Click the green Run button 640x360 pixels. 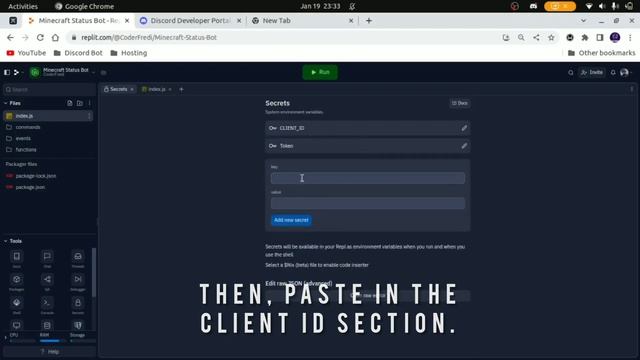coord(320,72)
